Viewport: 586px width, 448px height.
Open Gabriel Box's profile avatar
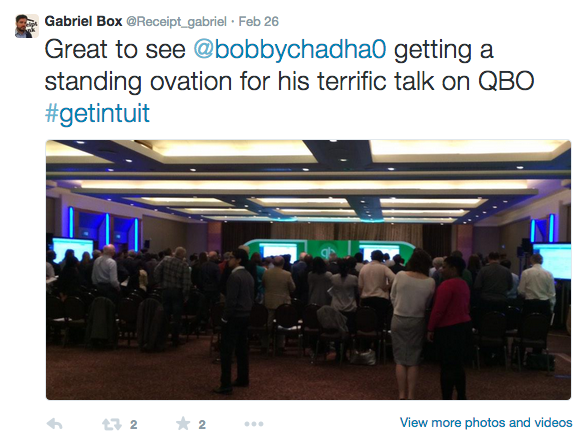(x=27, y=26)
